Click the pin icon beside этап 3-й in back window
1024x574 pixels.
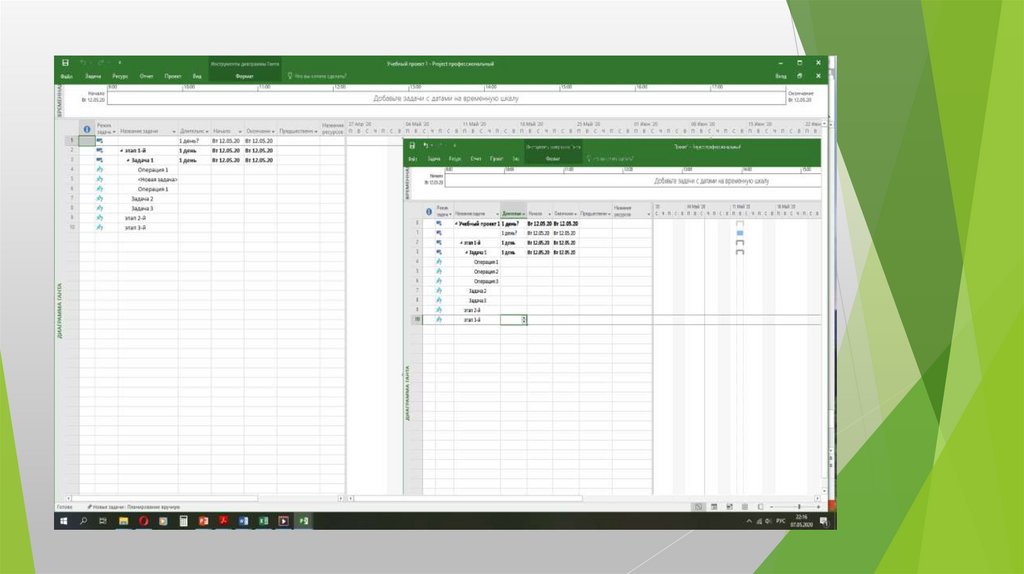point(100,227)
